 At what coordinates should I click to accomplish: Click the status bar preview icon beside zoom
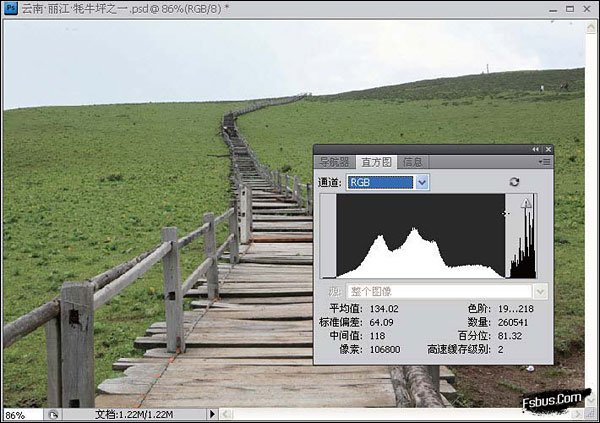53,414
